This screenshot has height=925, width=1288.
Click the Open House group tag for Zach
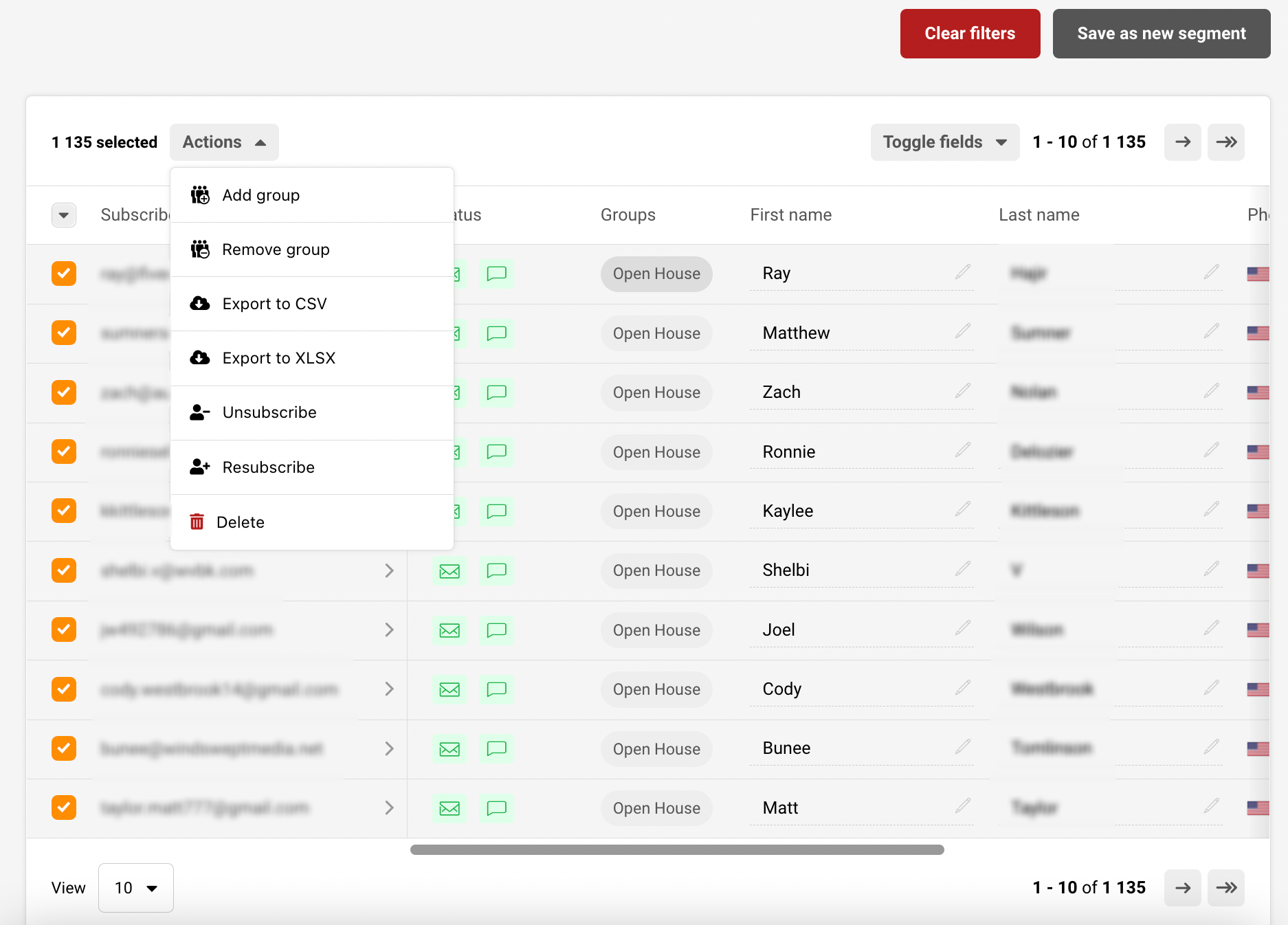[656, 392]
